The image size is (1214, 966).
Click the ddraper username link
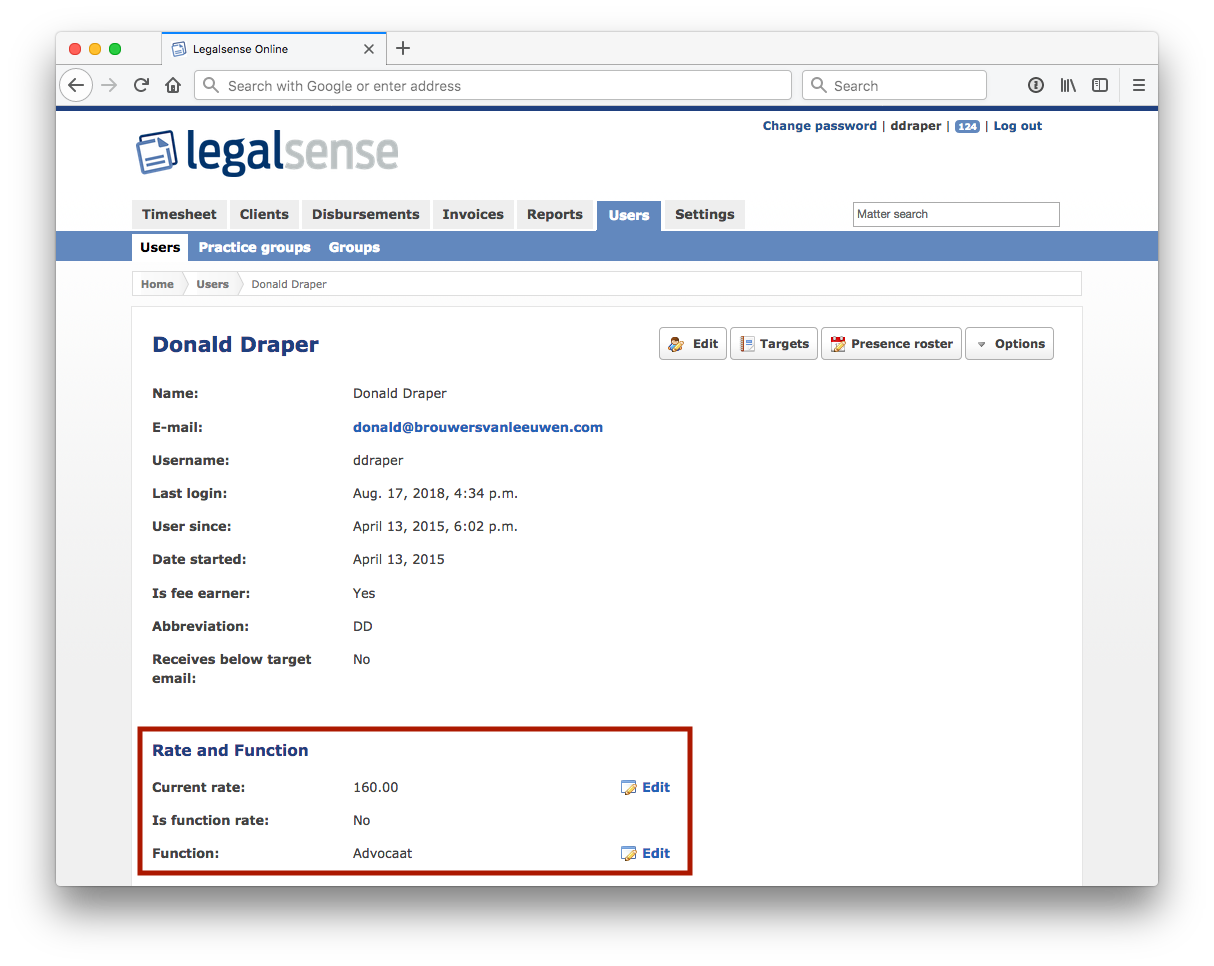(916, 126)
